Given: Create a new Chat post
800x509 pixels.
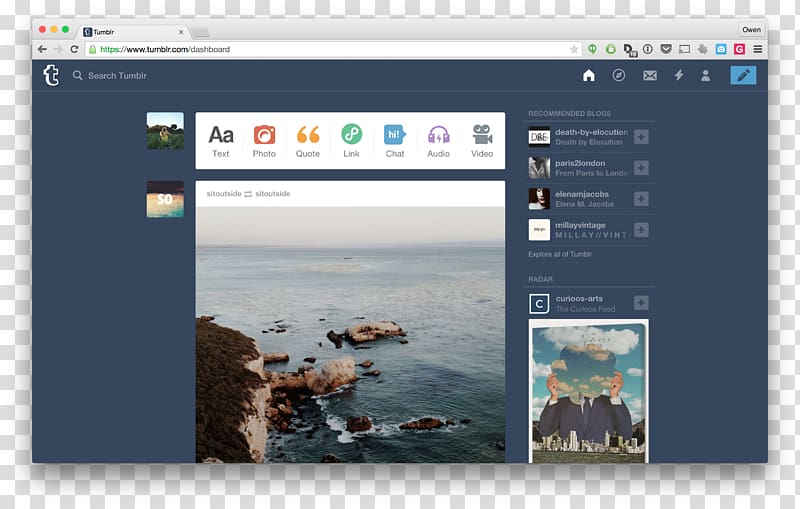Looking at the screenshot, I should [395, 141].
